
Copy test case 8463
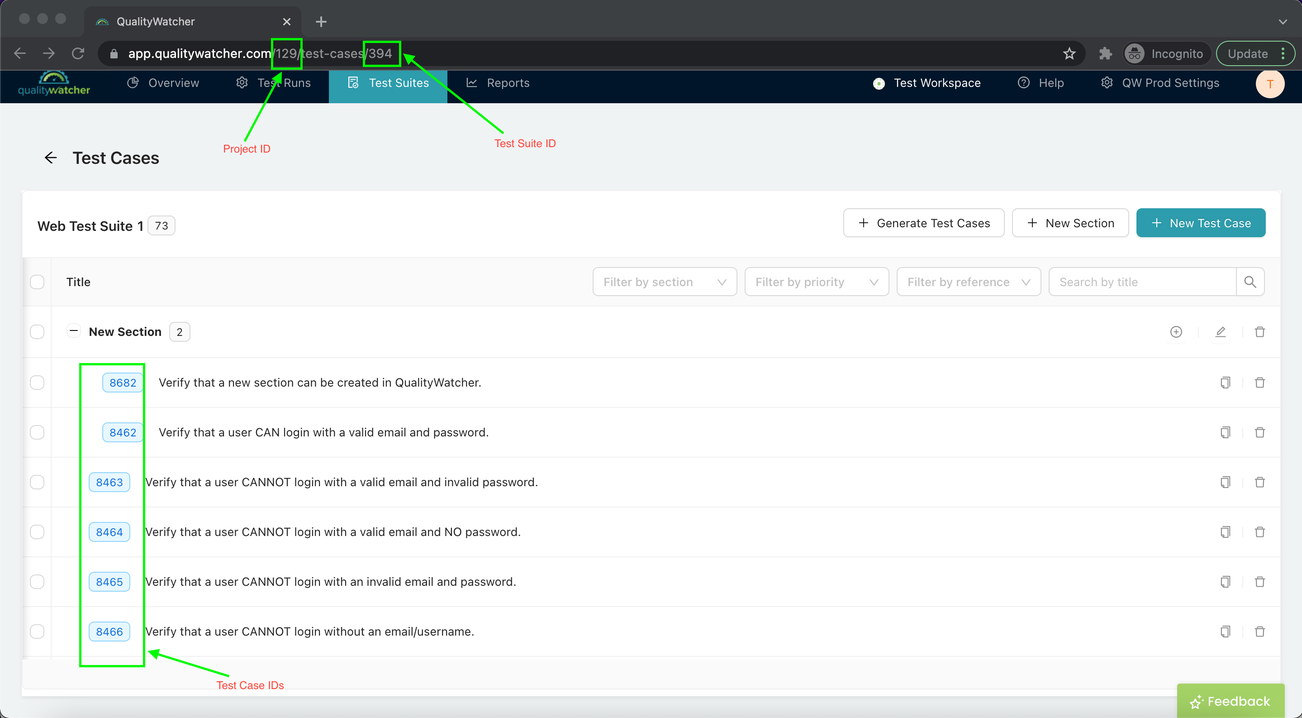[x=1225, y=482]
